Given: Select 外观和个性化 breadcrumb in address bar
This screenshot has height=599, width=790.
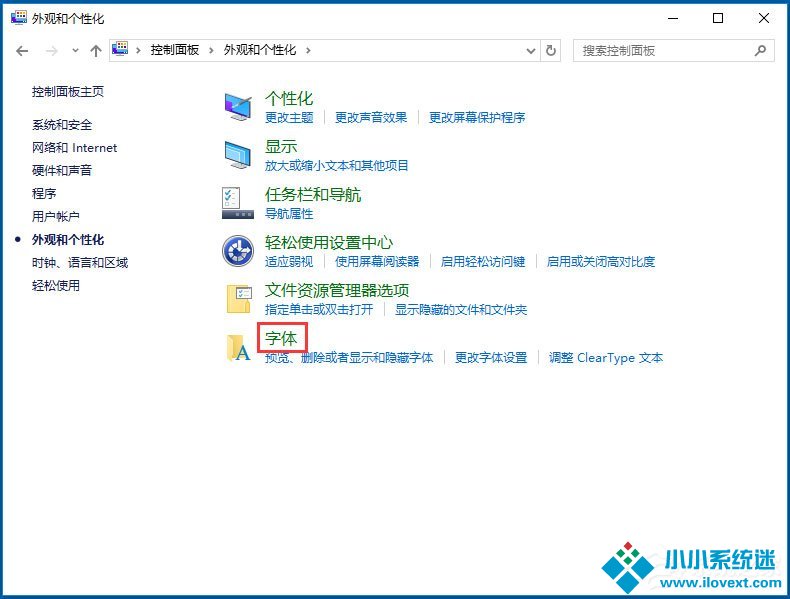Looking at the screenshot, I should point(260,50).
